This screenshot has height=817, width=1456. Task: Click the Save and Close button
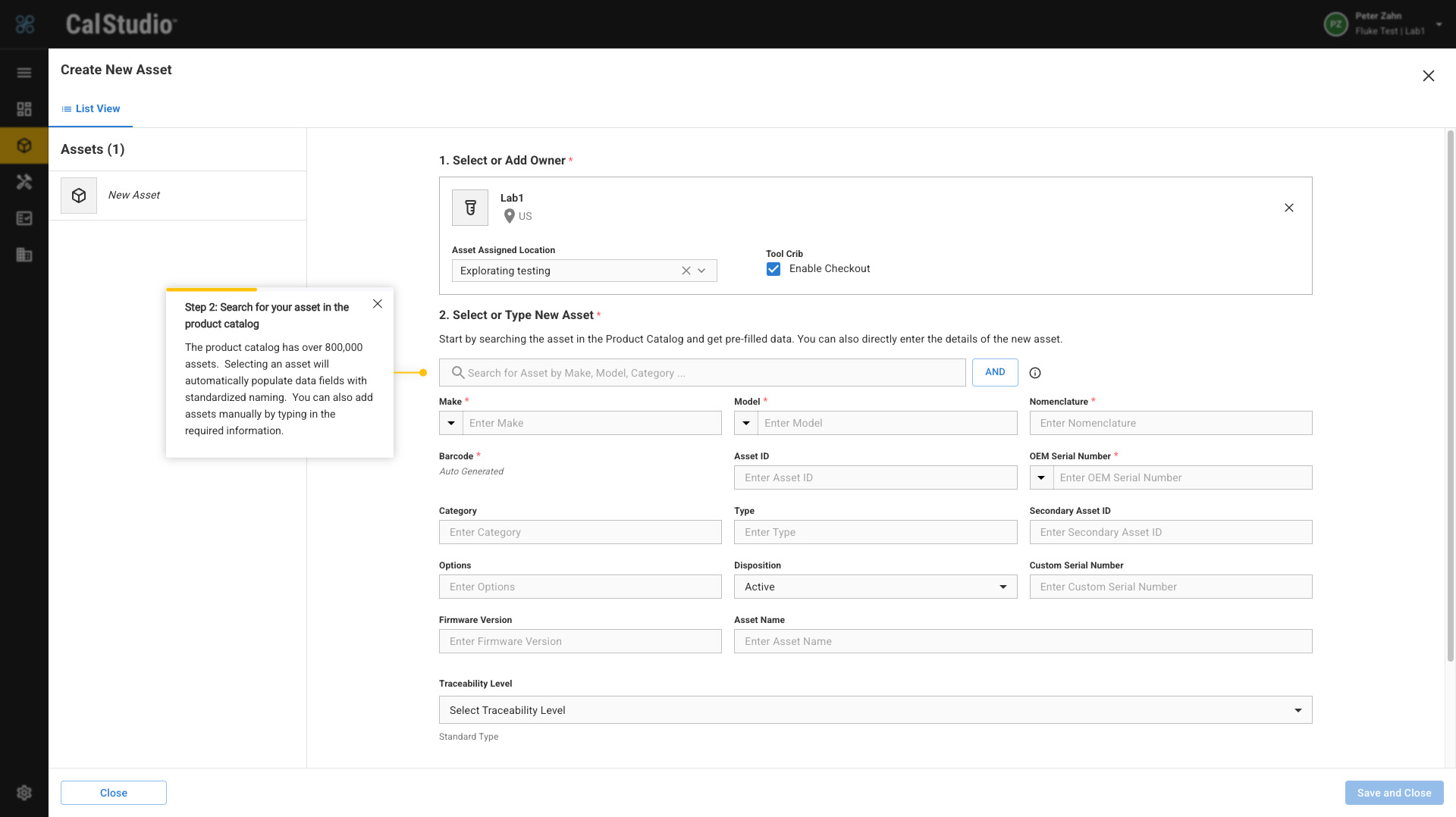pos(1394,793)
